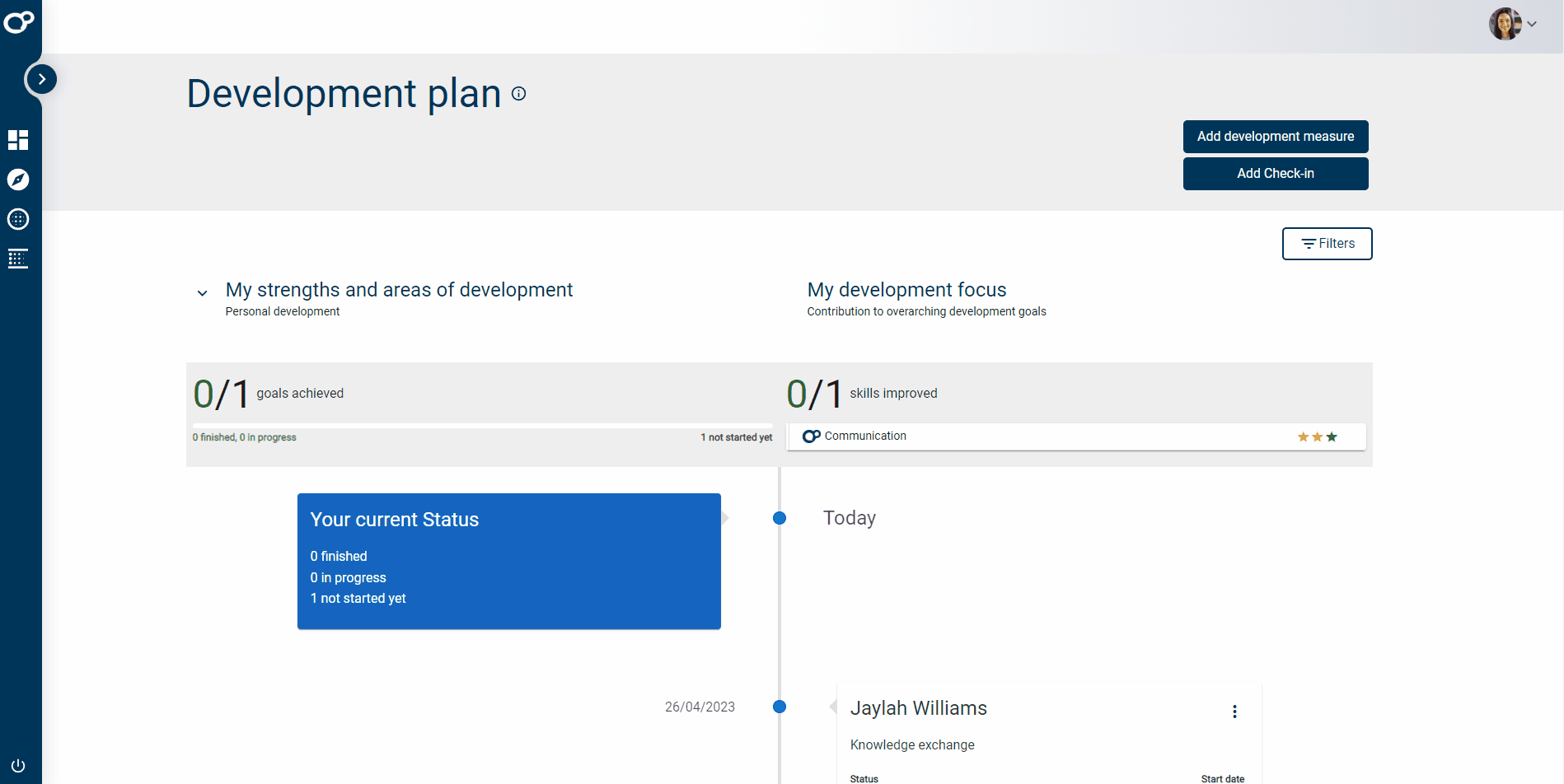1564x784 pixels.
Task: Click the company logo in the sidebar
Action: [18, 21]
